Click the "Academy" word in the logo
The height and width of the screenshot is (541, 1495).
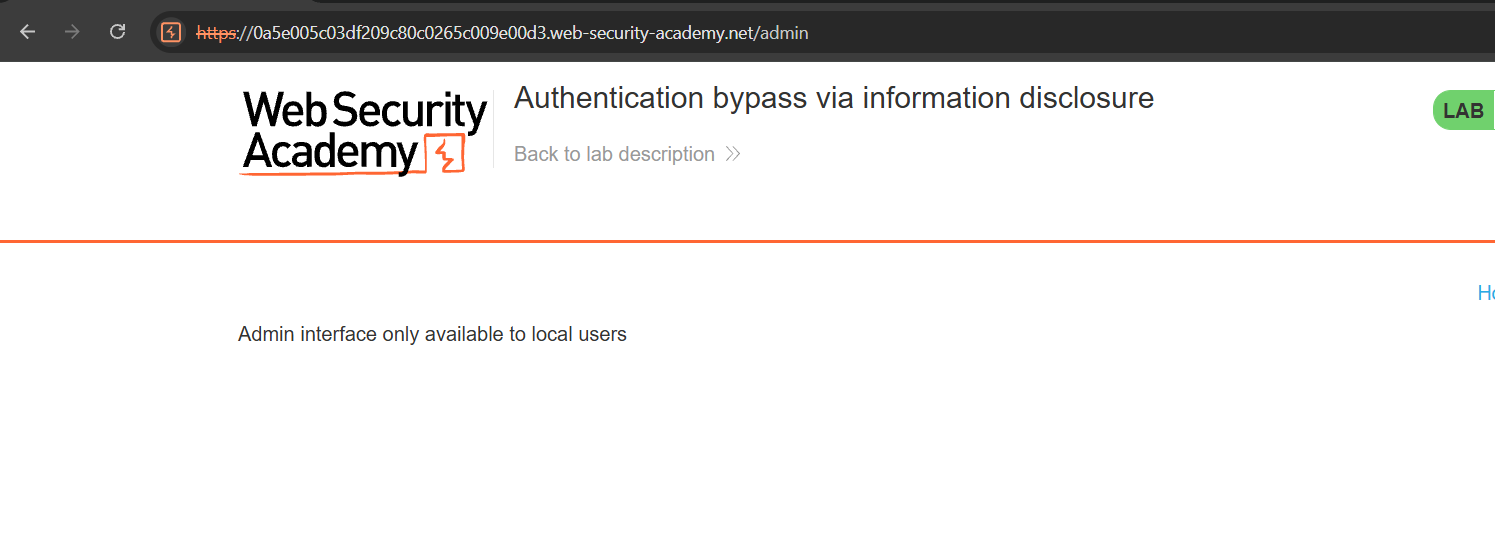point(330,153)
